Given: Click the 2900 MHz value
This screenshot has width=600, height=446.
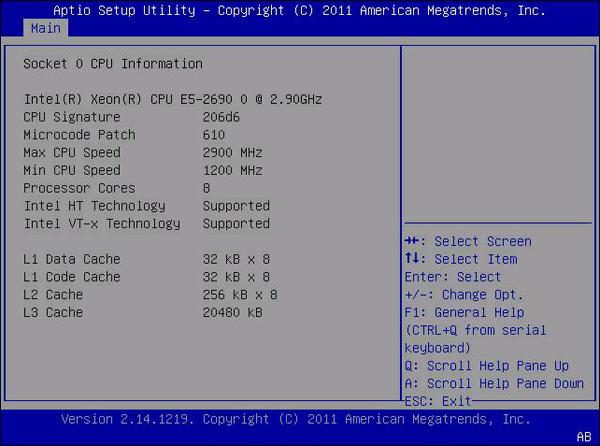Looking at the screenshot, I should pos(233,153).
